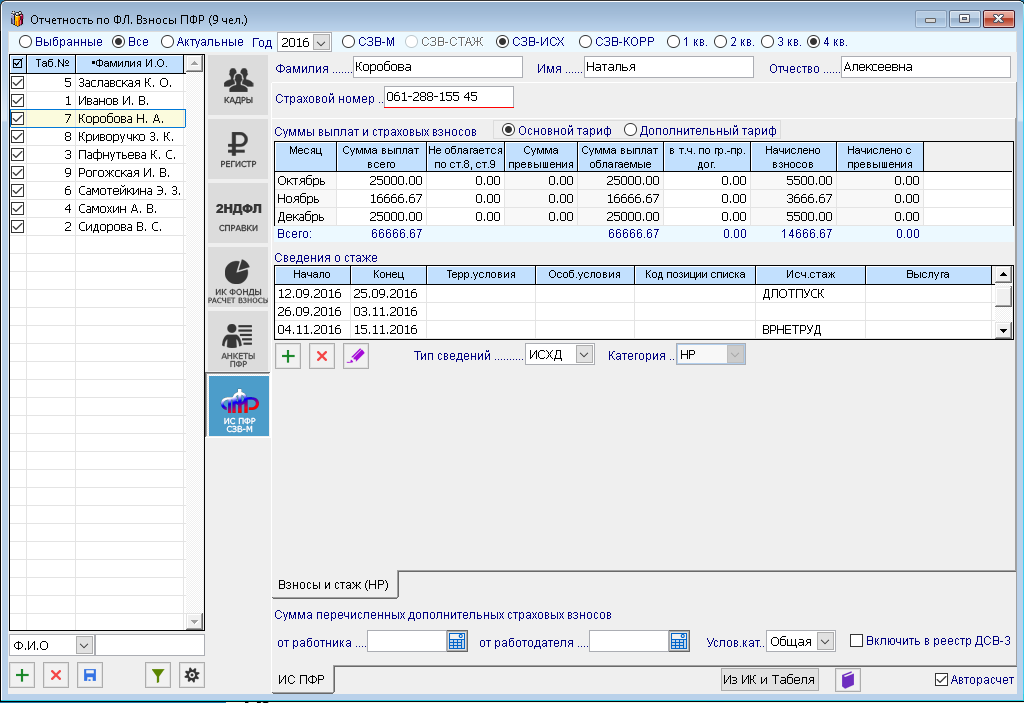Open 2НДФЛ Справки section

coord(238,214)
